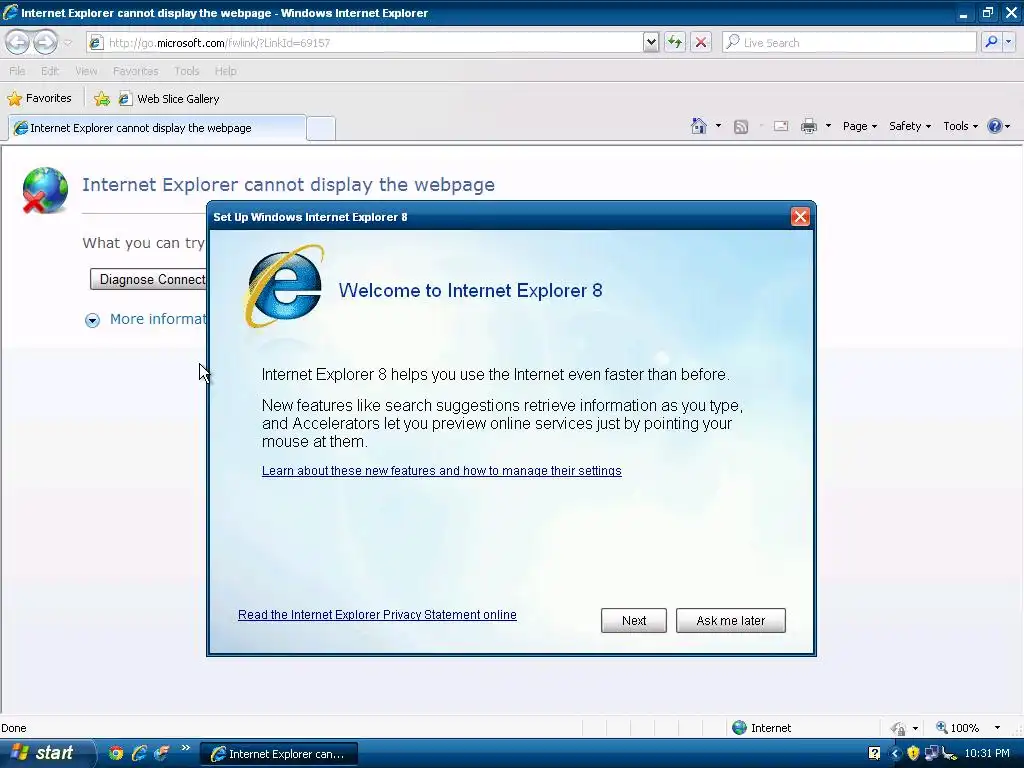
Task: Click the Ask me later button
Action: tap(731, 620)
